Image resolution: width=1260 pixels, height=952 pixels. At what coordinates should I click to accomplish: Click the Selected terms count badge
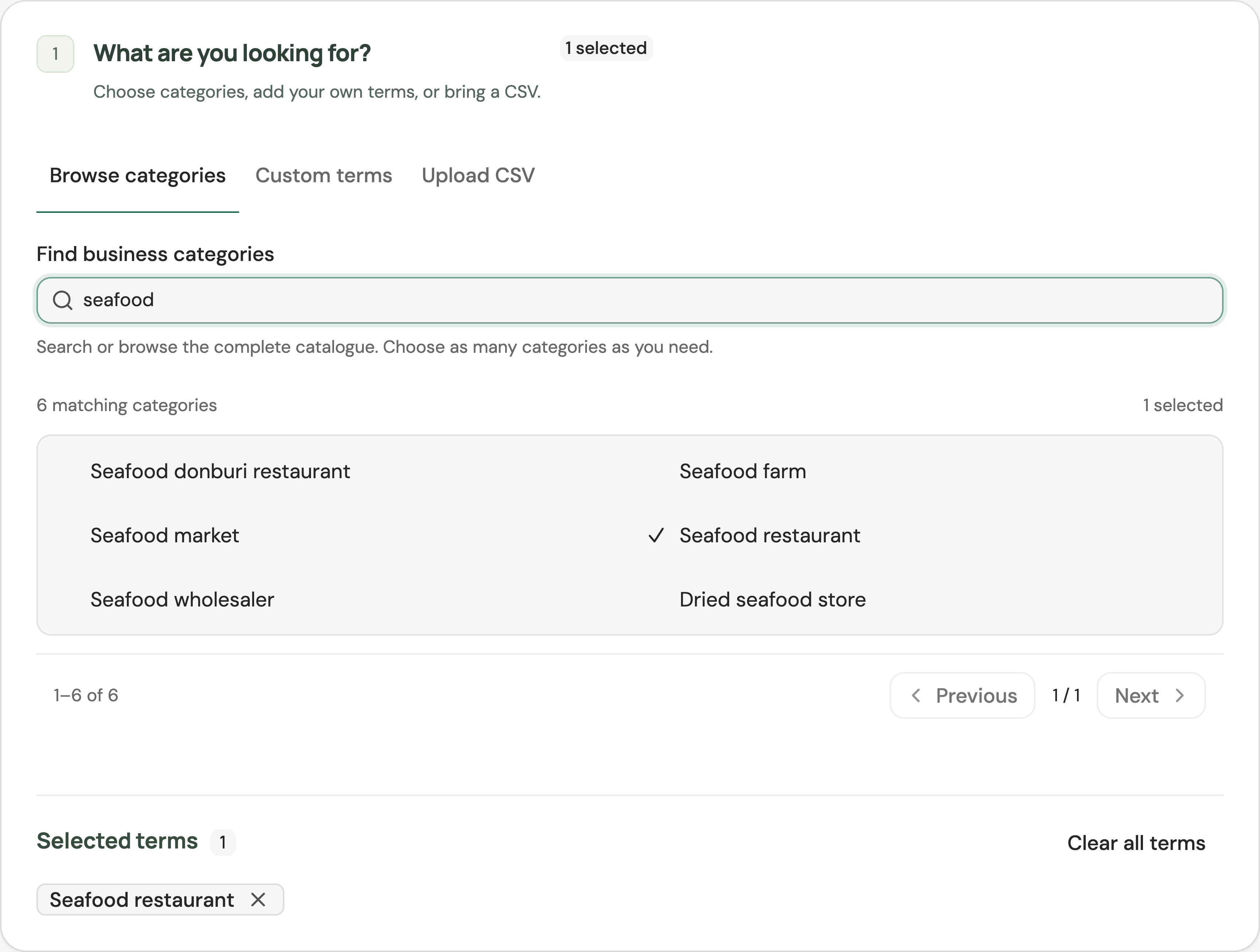click(223, 842)
